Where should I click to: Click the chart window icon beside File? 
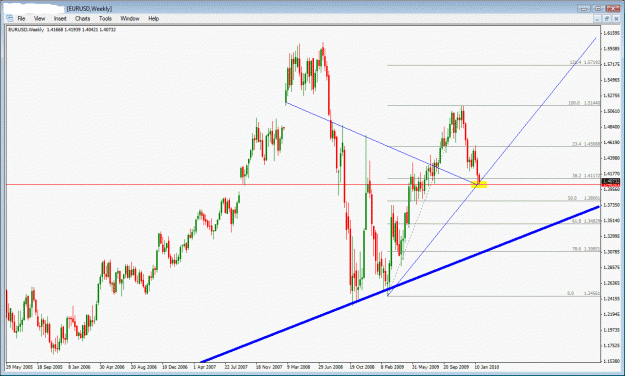(10, 18)
